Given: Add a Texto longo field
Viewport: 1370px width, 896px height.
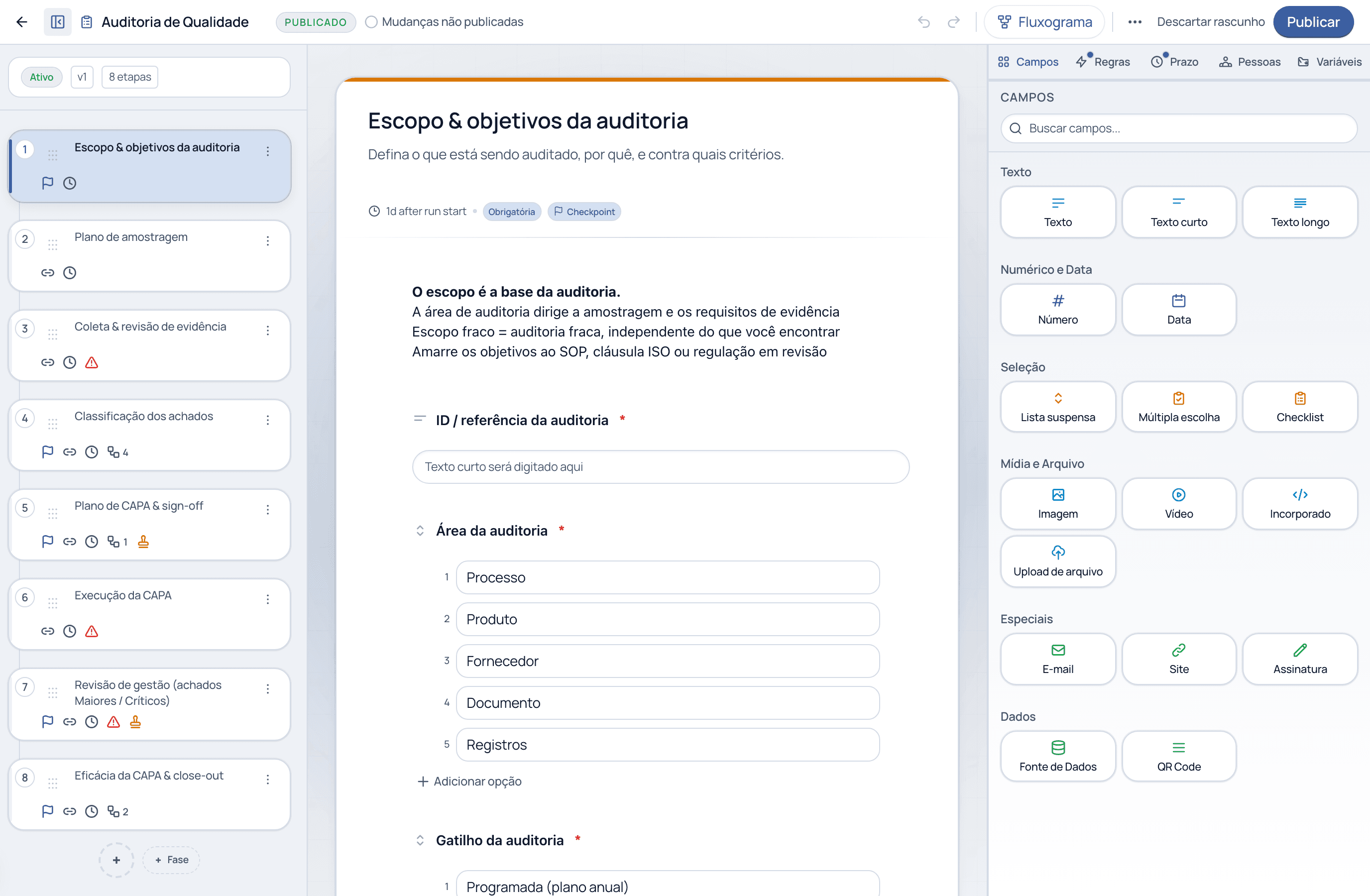Looking at the screenshot, I should point(1300,212).
